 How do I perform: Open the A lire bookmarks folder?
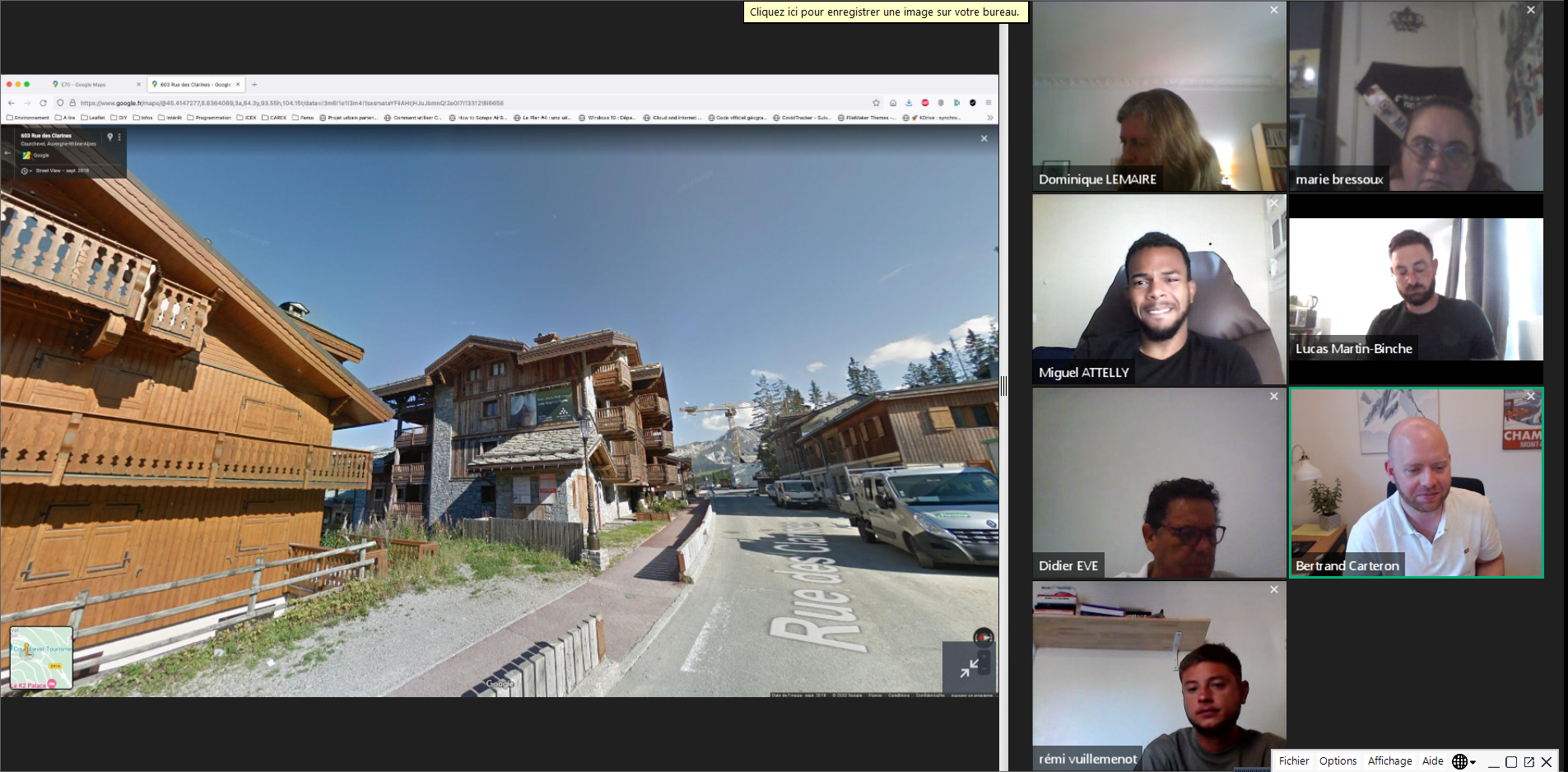tap(65, 118)
